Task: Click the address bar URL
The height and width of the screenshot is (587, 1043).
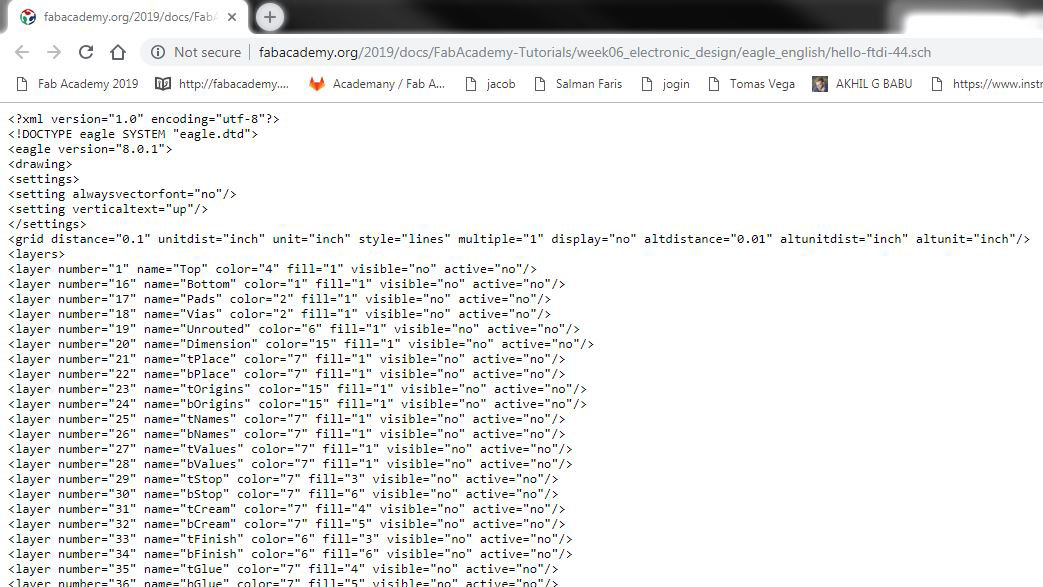Action: (x=595, y=52)
